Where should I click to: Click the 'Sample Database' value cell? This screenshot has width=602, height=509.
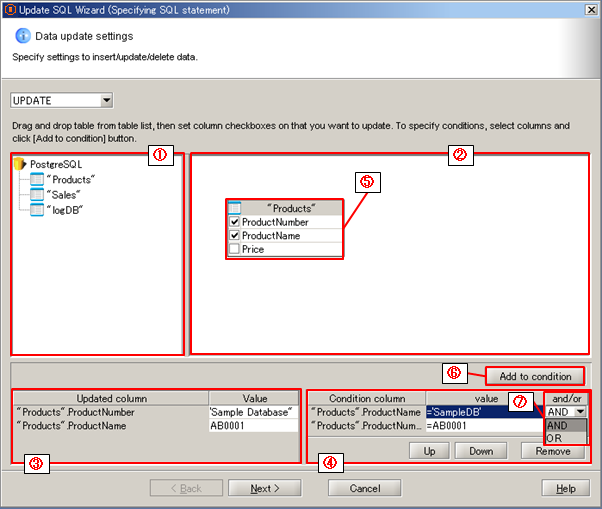coord(254,412)
